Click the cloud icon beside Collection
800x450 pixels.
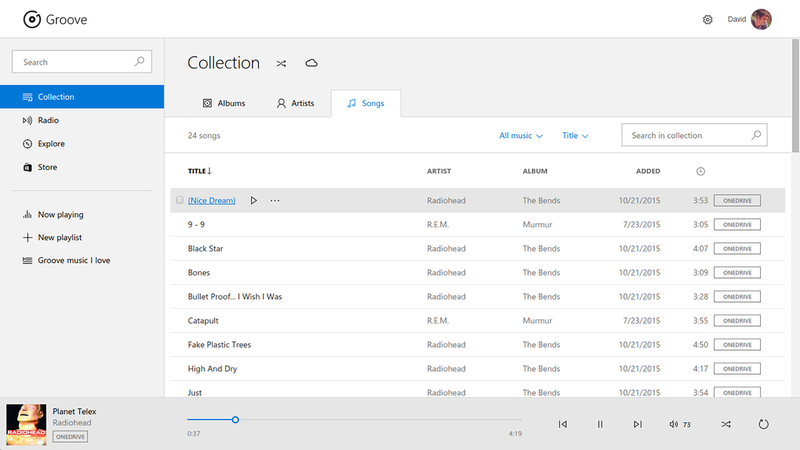[x=311, y=63]
